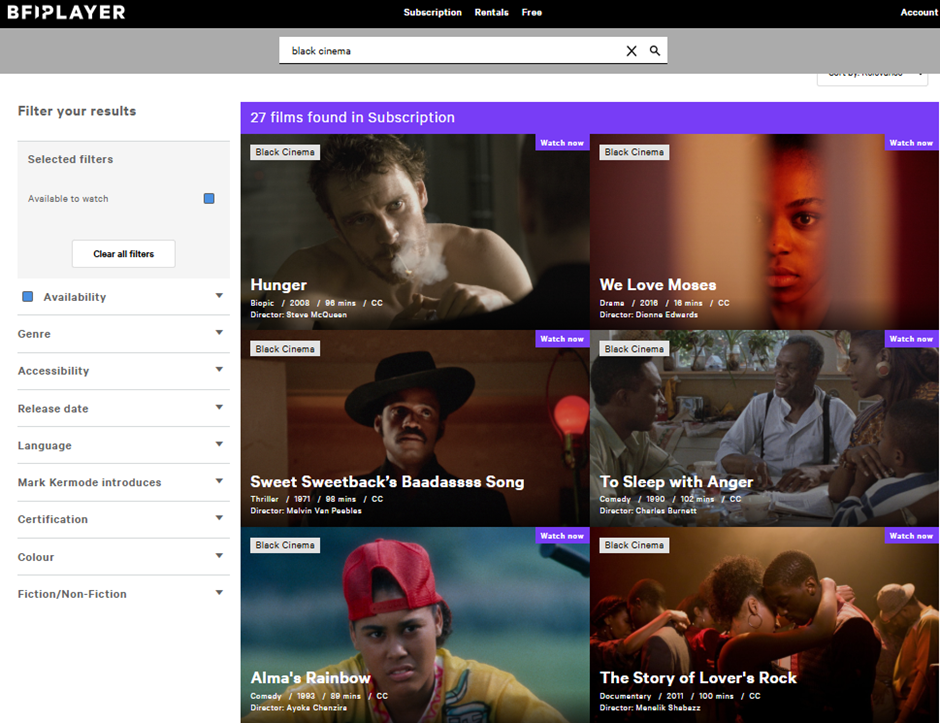Click the magnifying glass search icon
Viewport: 940px width, 723px height.
(x=655, y=51)
